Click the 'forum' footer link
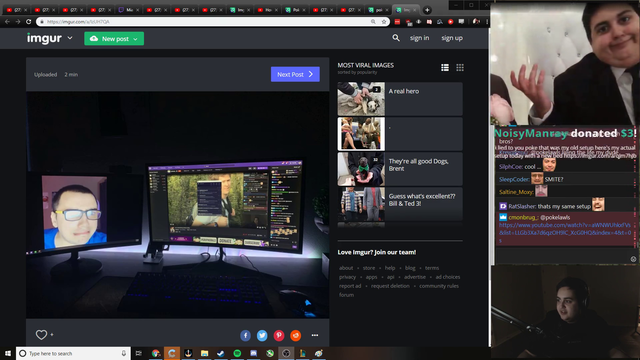Screen dimensions: 640x360 point(346,295)
